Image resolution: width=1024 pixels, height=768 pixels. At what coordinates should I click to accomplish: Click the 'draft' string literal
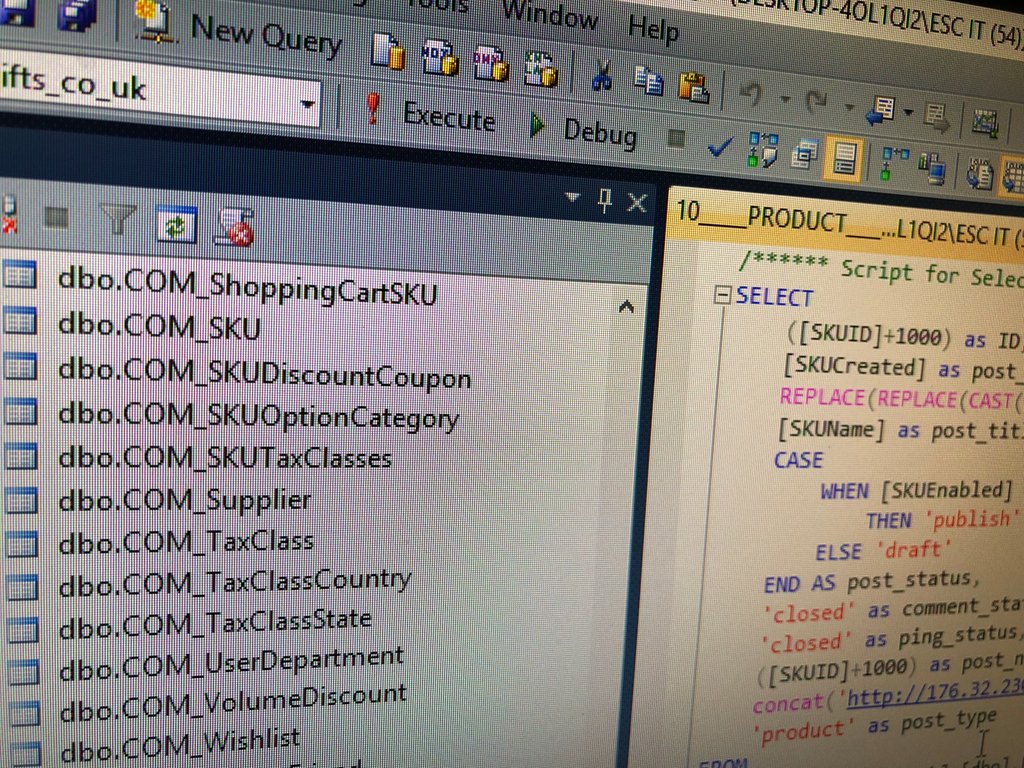point(914,550)
